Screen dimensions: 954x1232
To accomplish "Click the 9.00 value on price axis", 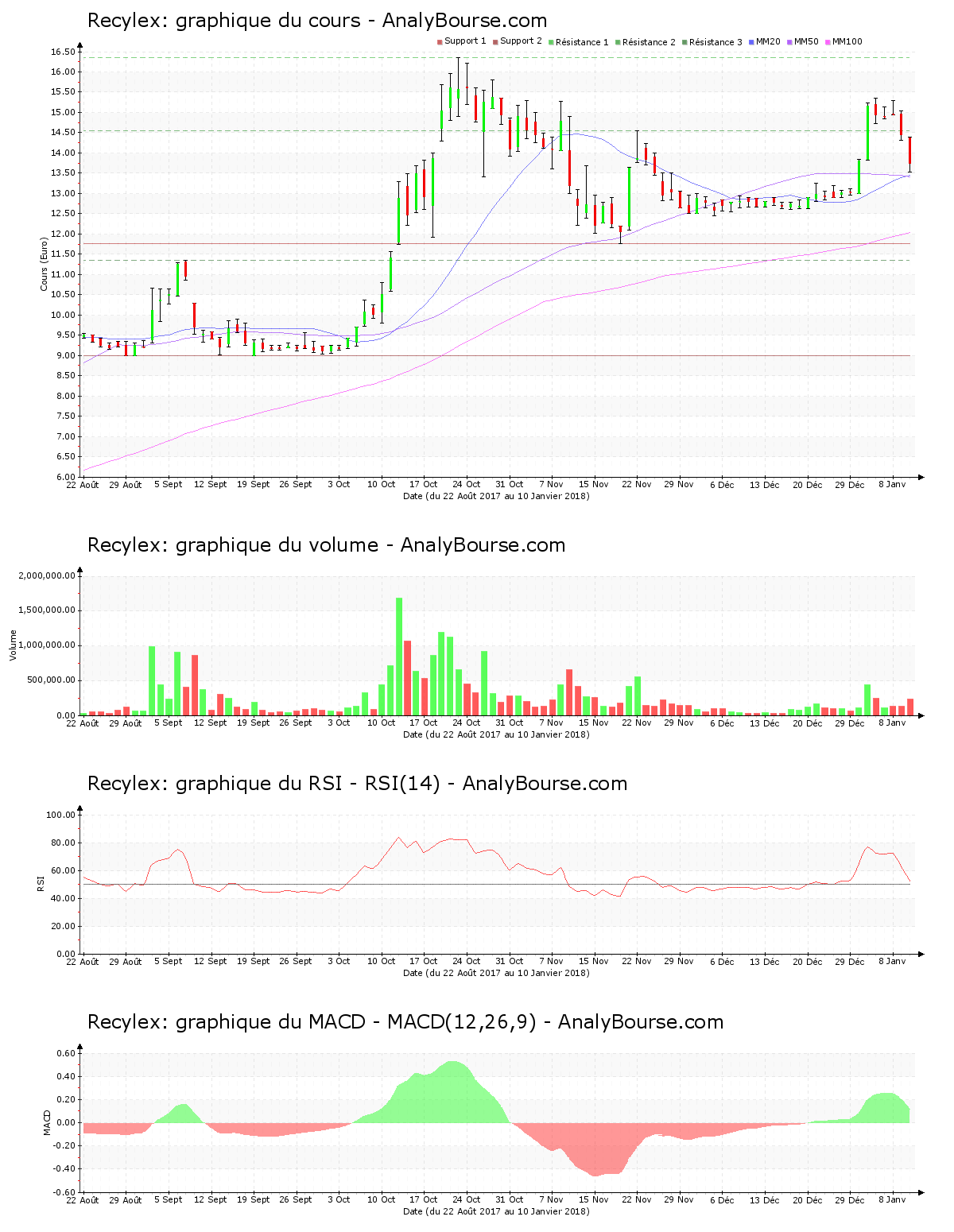I will click(x=65, y=355).
